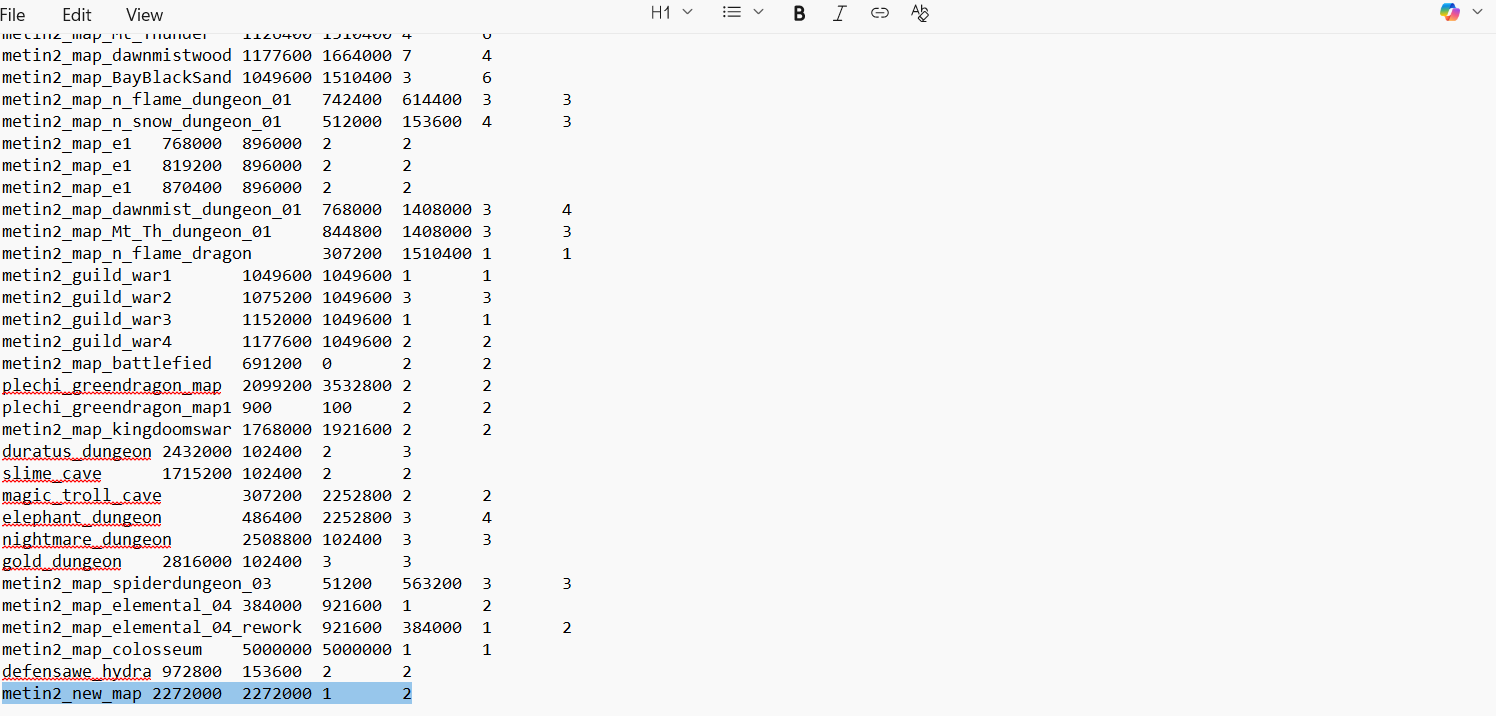The height and width of the screenshot is (716, 1496).
Task: Click value 691200 in the battlefied row
Action: [x=272, y=363]
